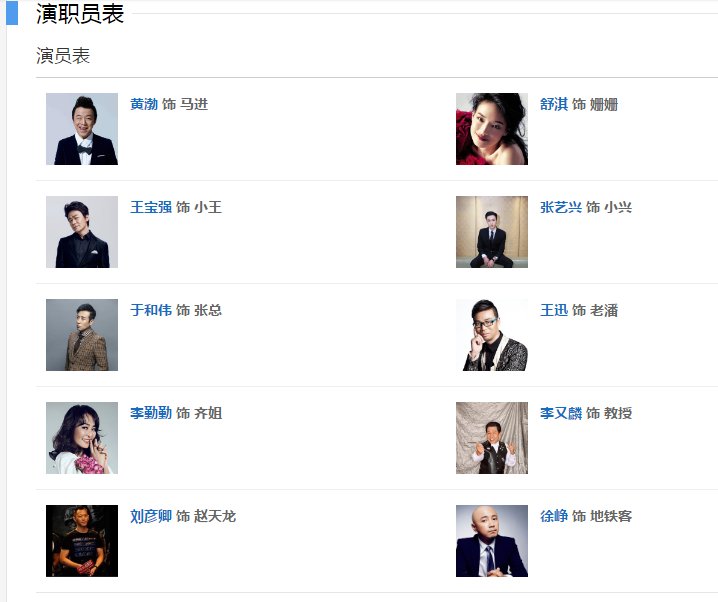This screenshot has height=602, width=718.
Task: Open thumbnail beside 张艺兴 饰 小兴
Action: (x=492, y=232)
